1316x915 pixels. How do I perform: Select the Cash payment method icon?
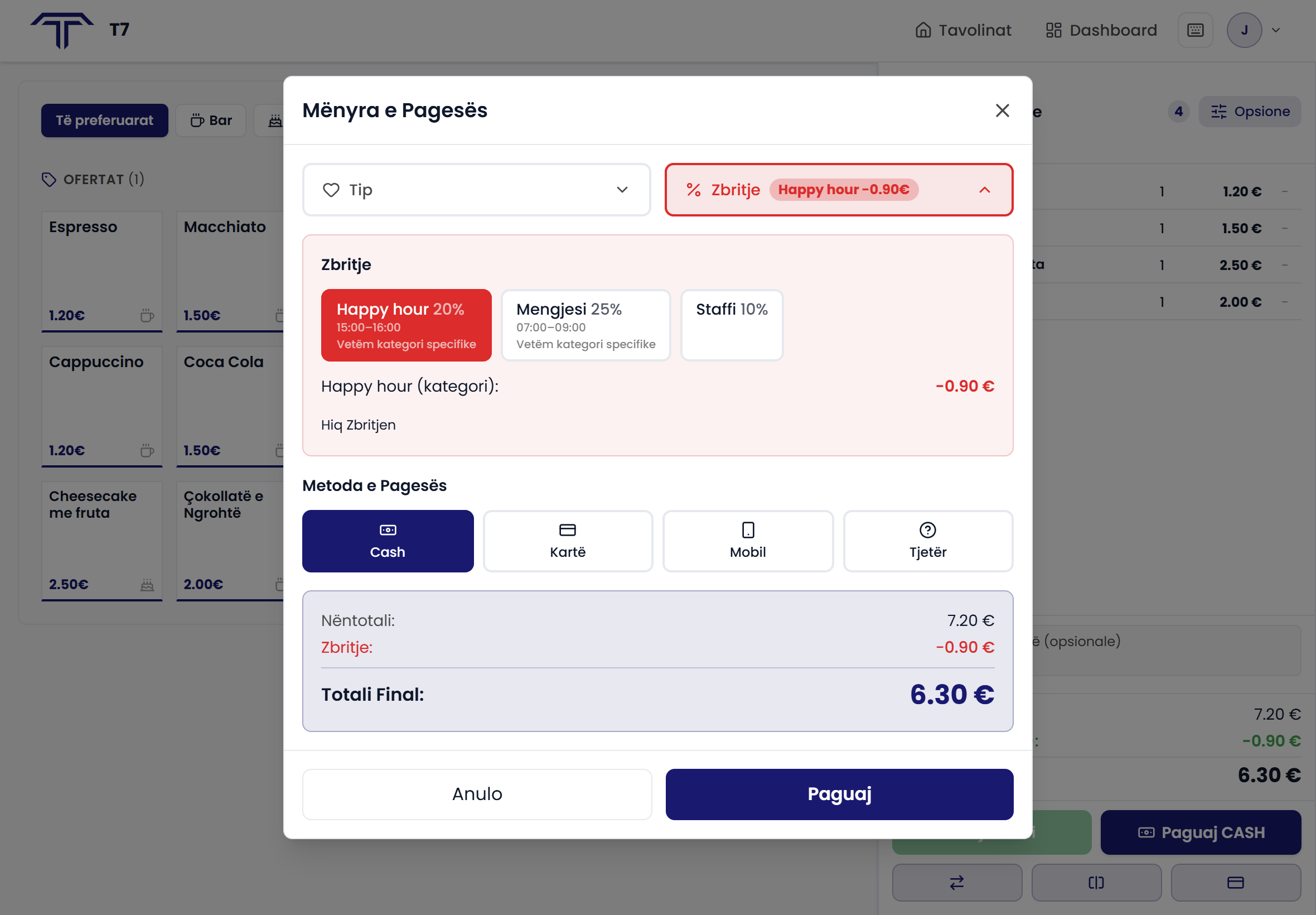(x=388, y=529)
